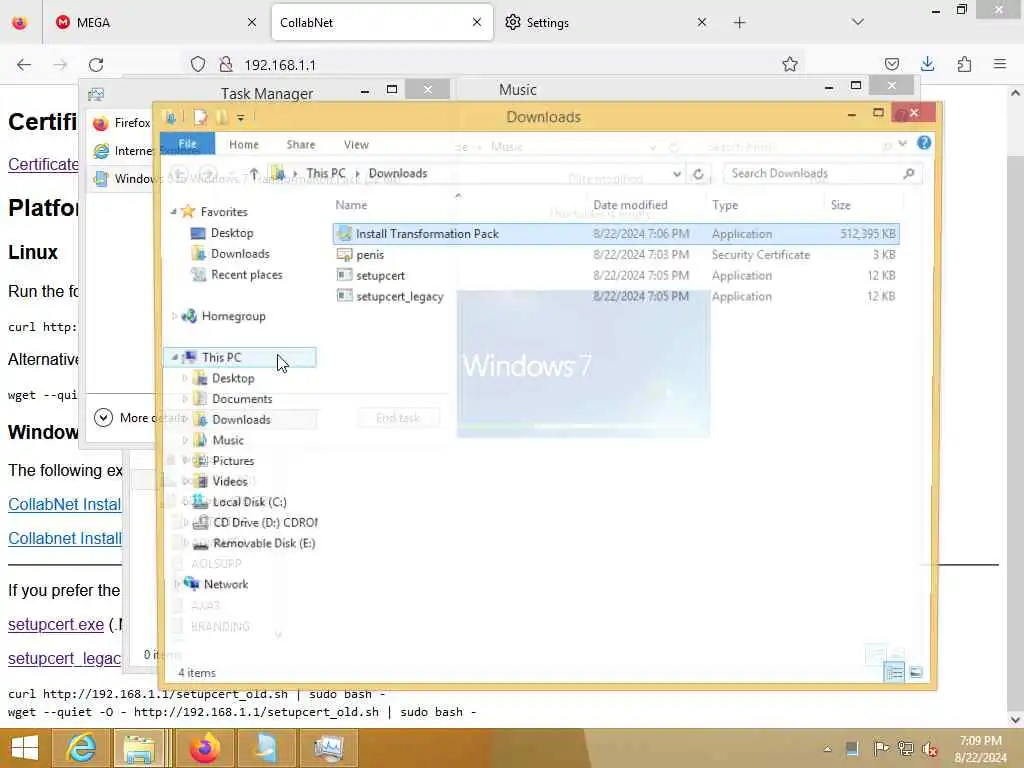Expand the Network tree node
This screenshot has height=768, width=1024.
[176, 584]
